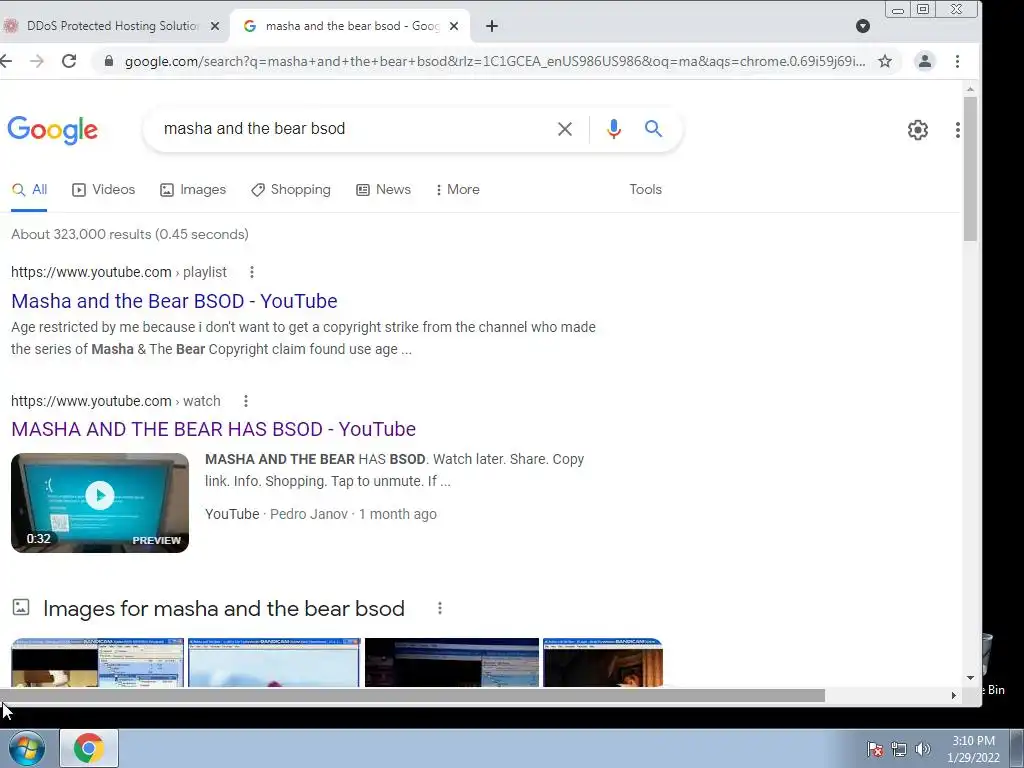Bookmark this page with star icon
Screen dimensions: 1024x768
pos(884,61)
